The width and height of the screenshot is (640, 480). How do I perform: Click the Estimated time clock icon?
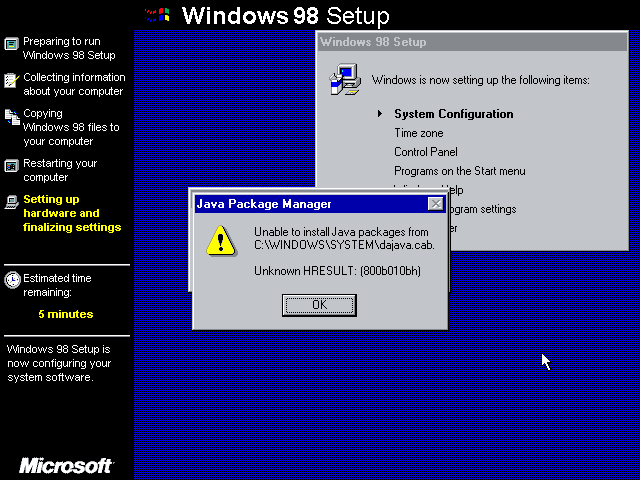click(12, 280)
